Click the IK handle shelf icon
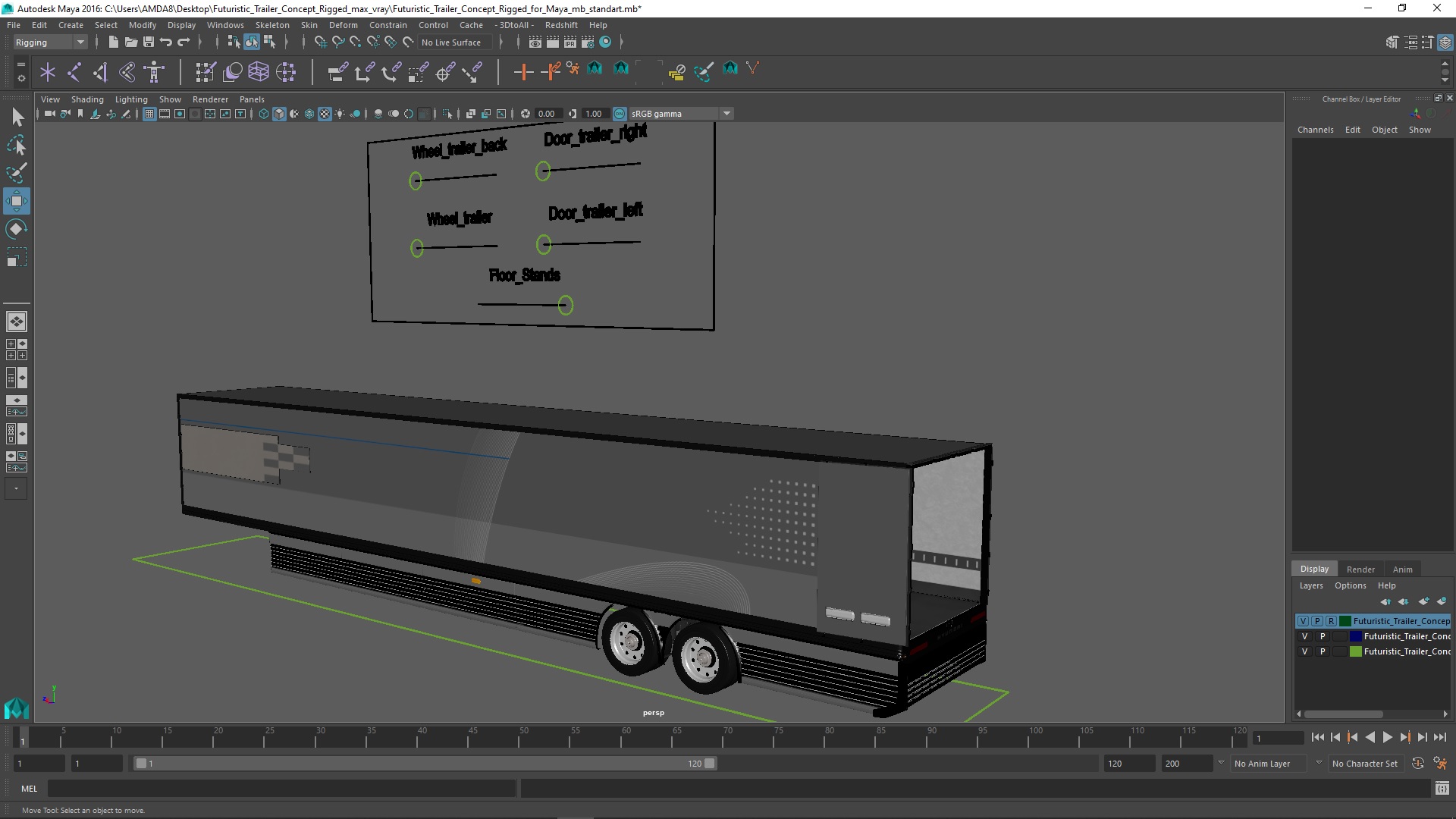Screen dimensions: 1456x819 pyautogui.click(x=101, y=72)
